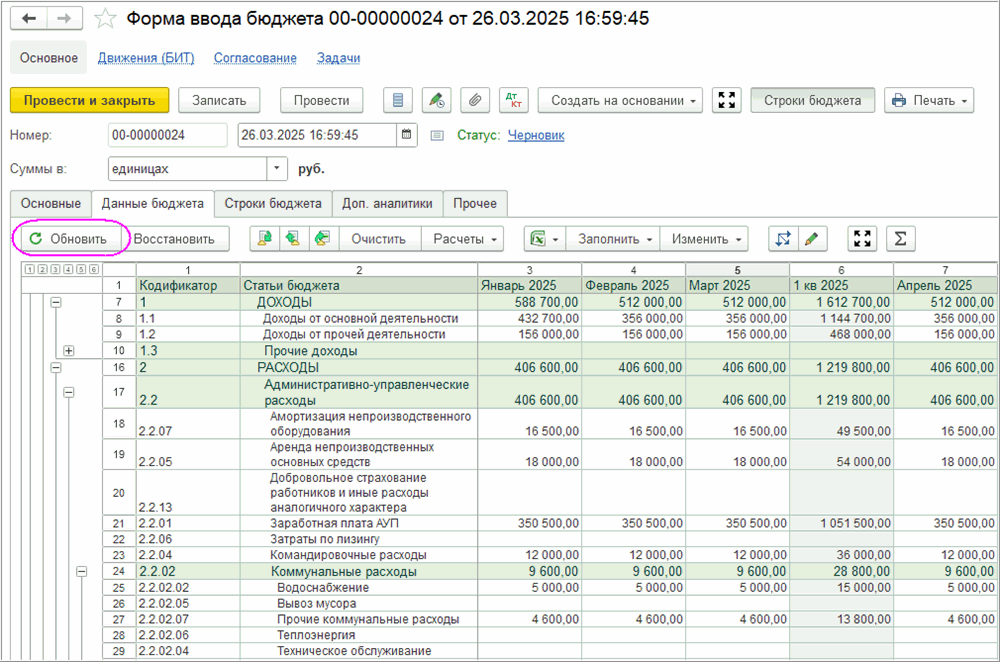Add document to favorites with star
This screenshot has height=662, width=1000.
(105, 19)
